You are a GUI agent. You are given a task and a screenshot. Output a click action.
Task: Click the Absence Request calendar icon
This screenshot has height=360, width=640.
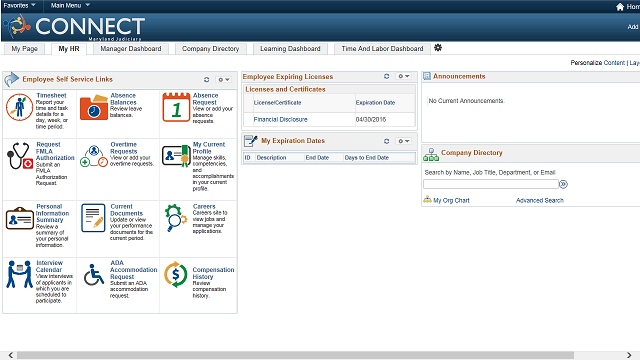[x=176, y=107]
